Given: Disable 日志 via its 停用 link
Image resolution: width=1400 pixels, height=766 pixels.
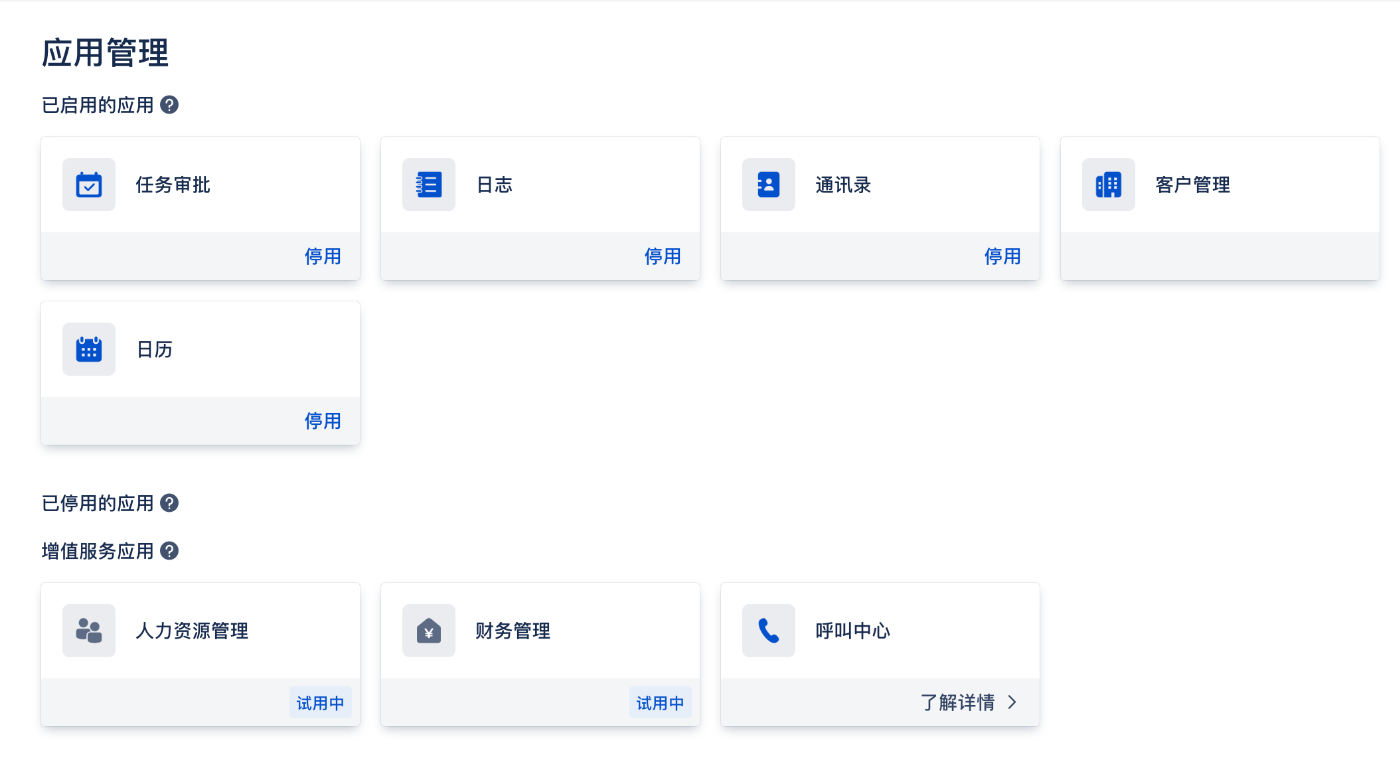Looking at the screenshot, I should pos(663,257).
